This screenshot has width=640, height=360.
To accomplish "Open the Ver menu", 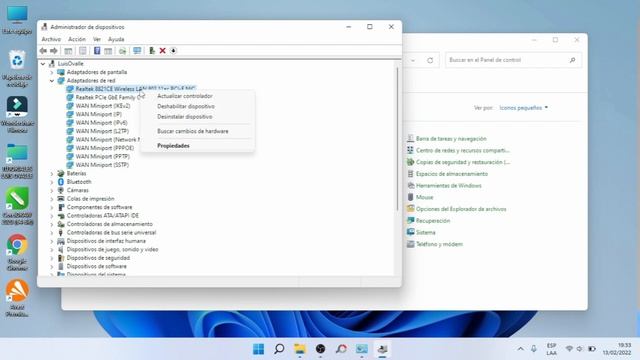I will (x=97, y=39).
